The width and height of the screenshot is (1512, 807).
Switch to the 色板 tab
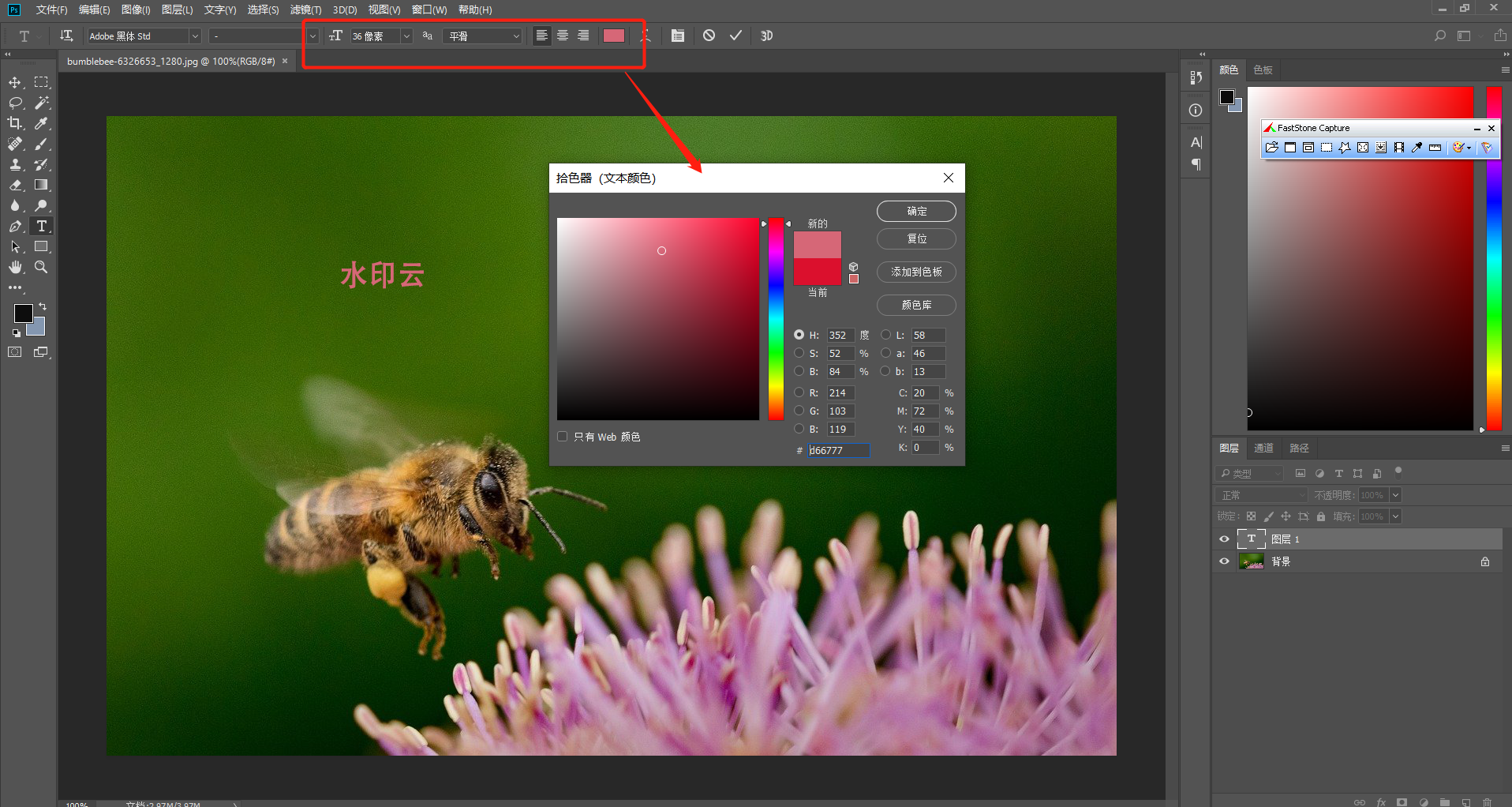pos(1263,70)
